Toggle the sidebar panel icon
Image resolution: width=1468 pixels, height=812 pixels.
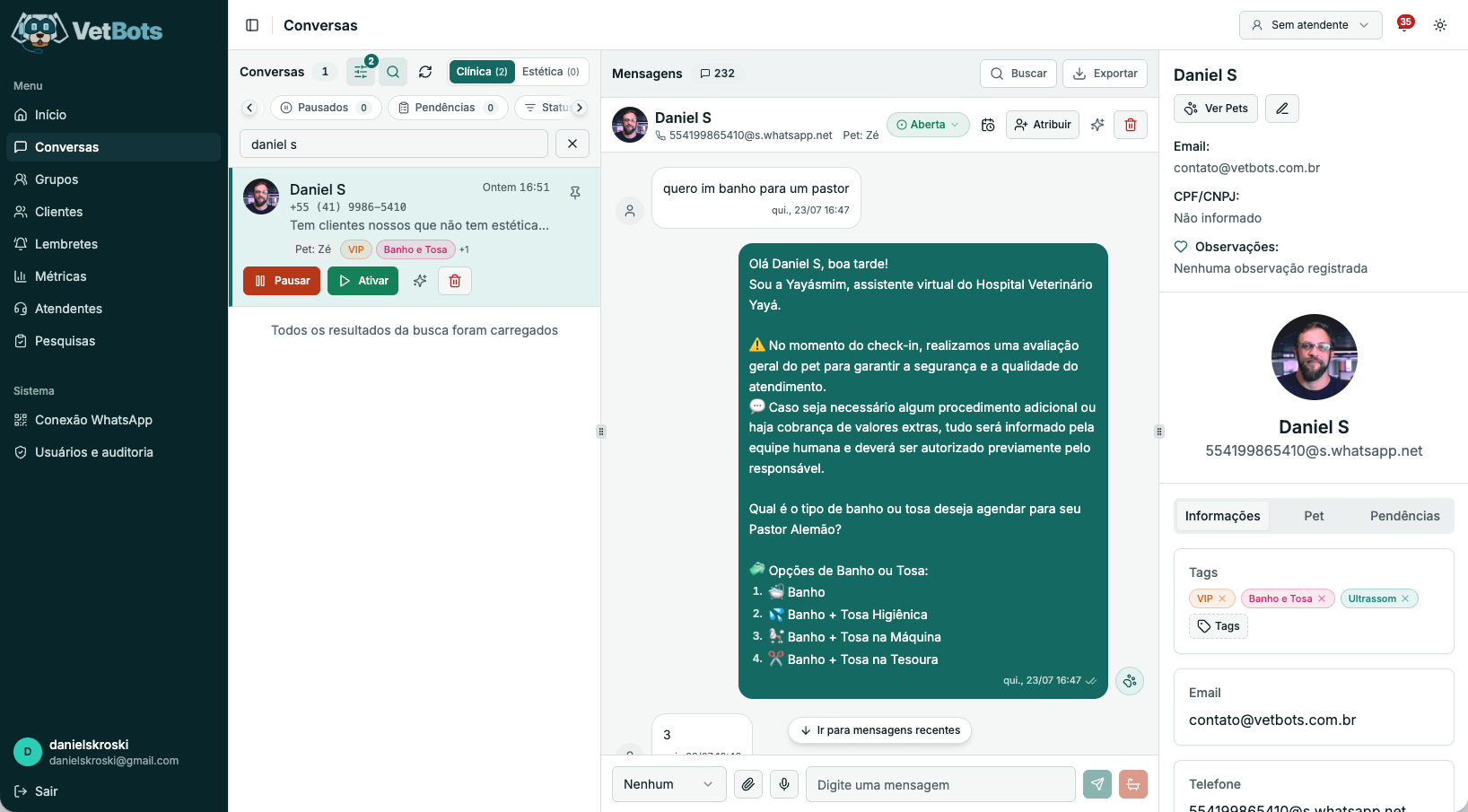pos(252,25)
